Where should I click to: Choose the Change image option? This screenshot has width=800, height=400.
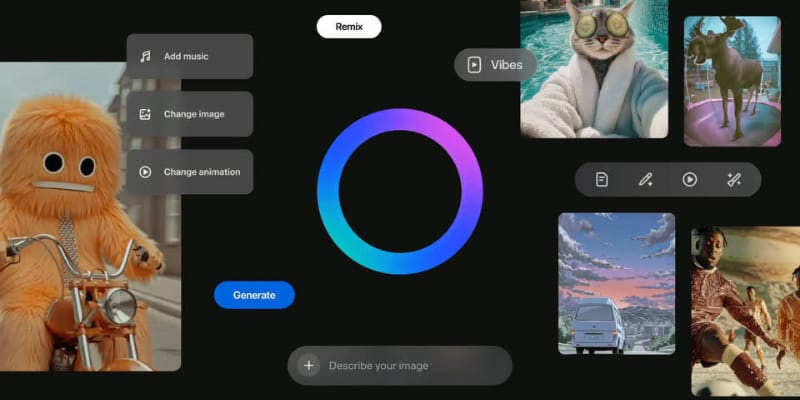(190, 114)
